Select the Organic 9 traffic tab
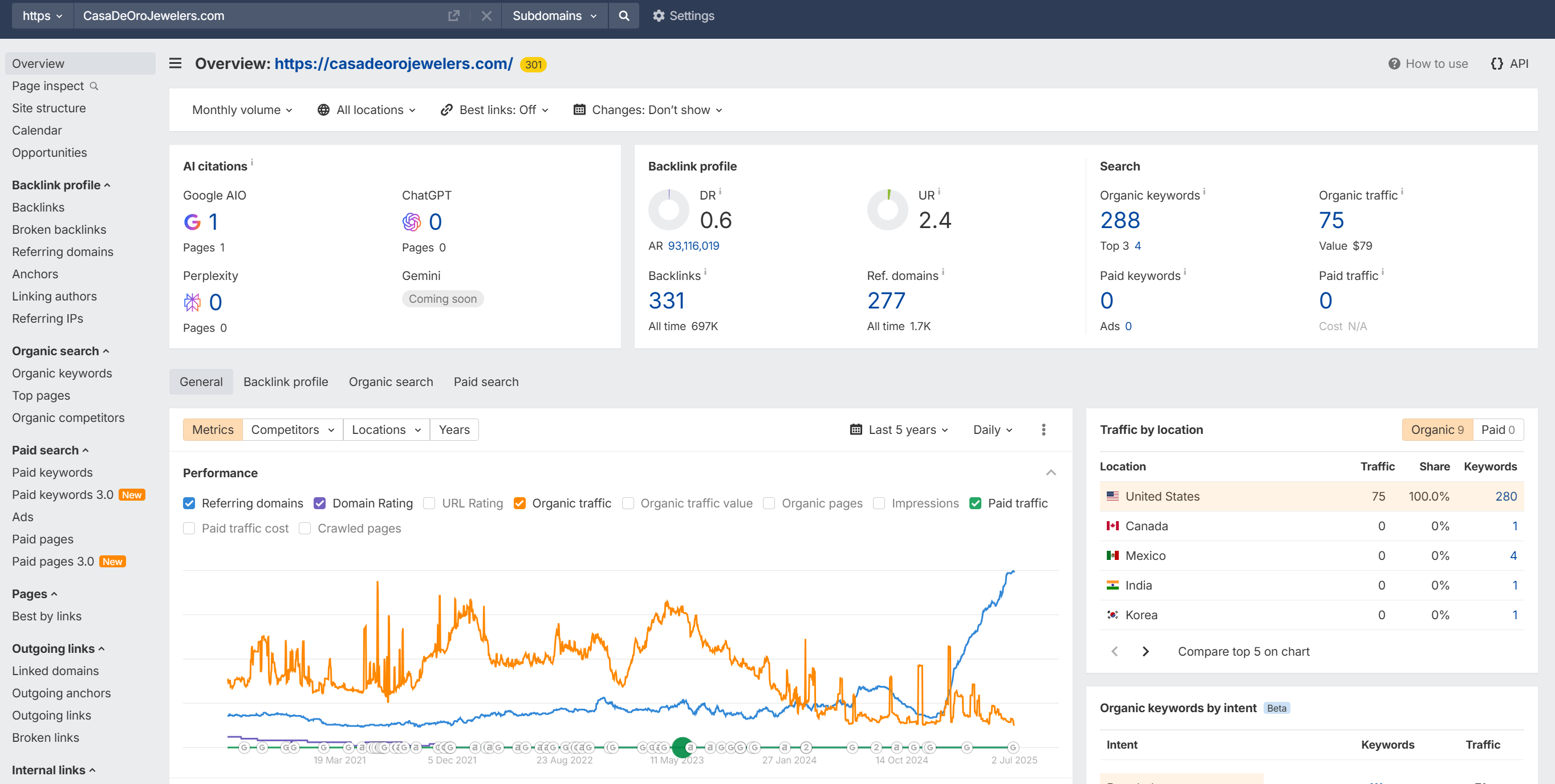 coord(1438,430)
